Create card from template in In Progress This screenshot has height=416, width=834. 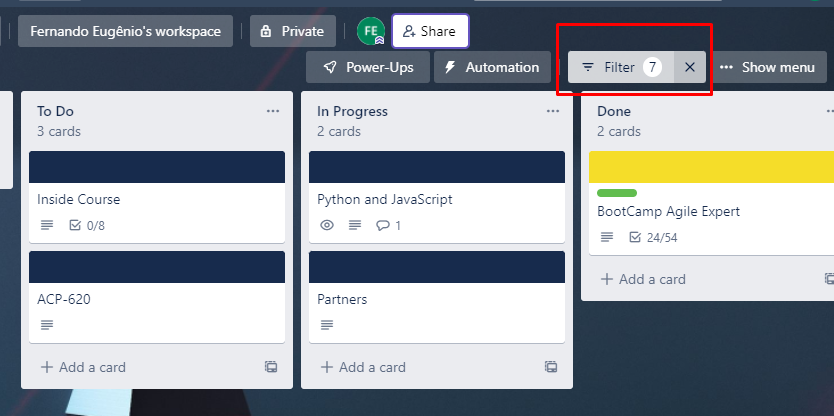[551, 367]
